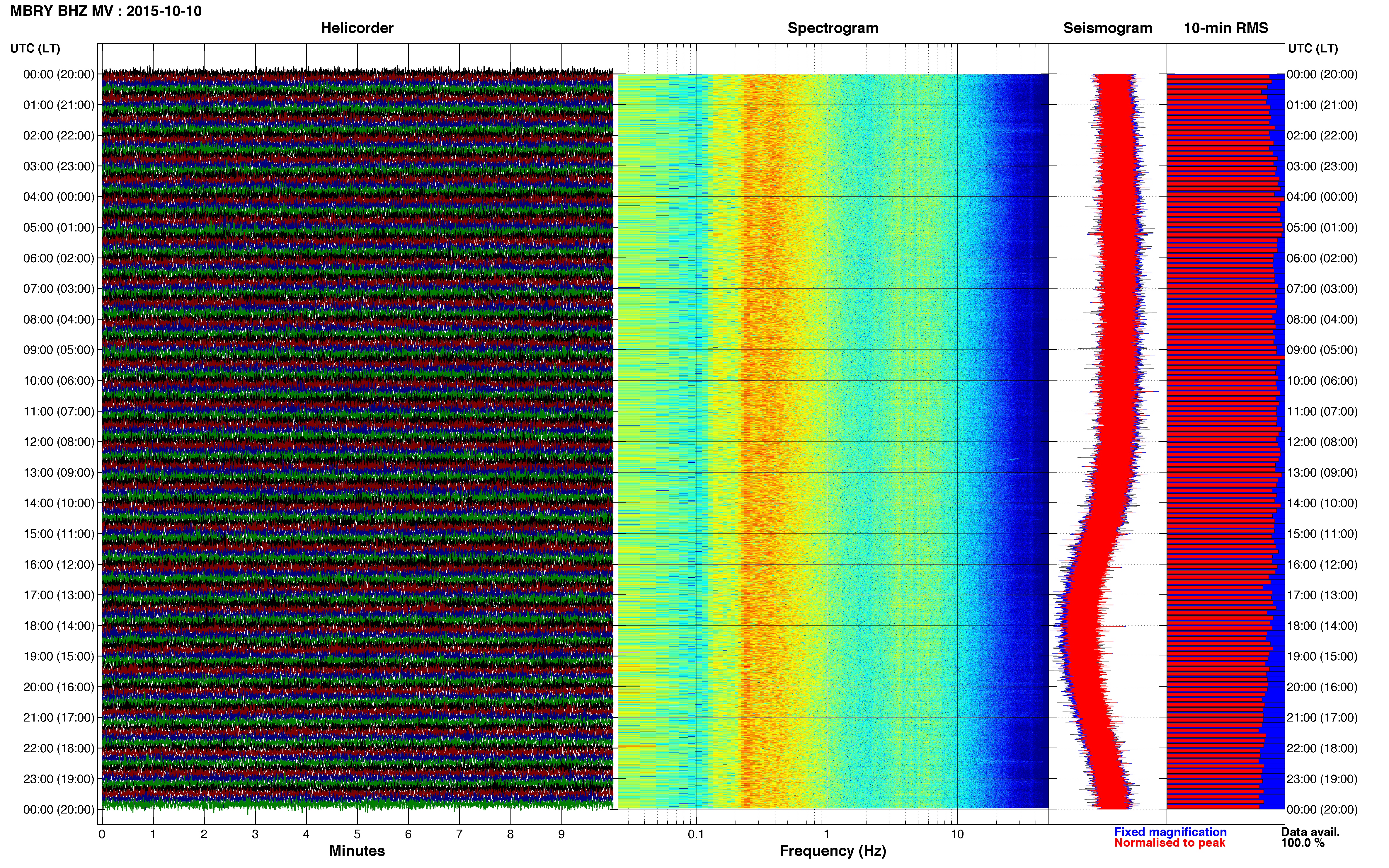Screen dimensions: 1389x868
Task: Click the Helicorder panel heading
Action: click(x=357, y=28)
